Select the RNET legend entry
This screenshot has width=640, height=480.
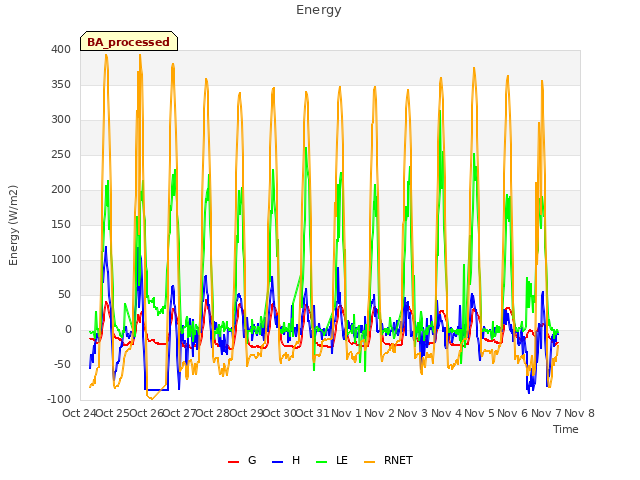[x=388, y=460]
